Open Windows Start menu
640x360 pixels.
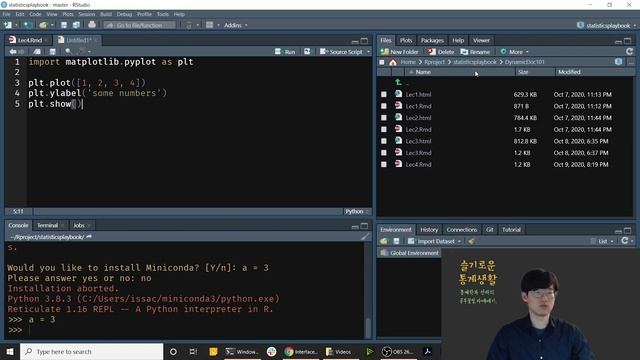(10, 351)
